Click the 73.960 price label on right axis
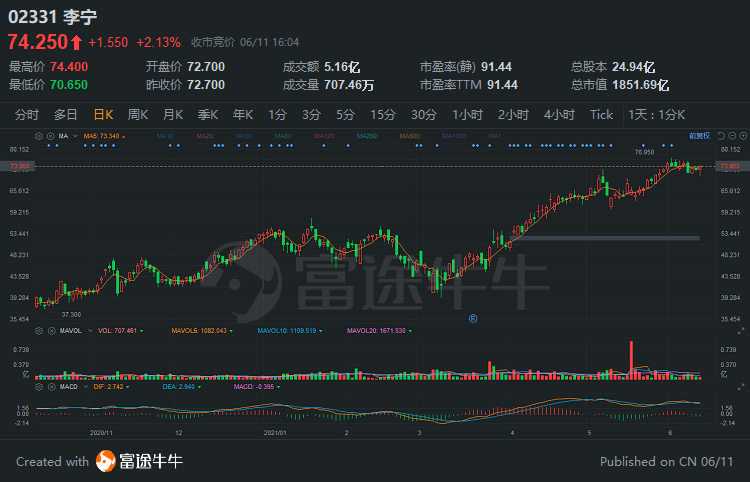750x482 pixels. pos(730,166)
